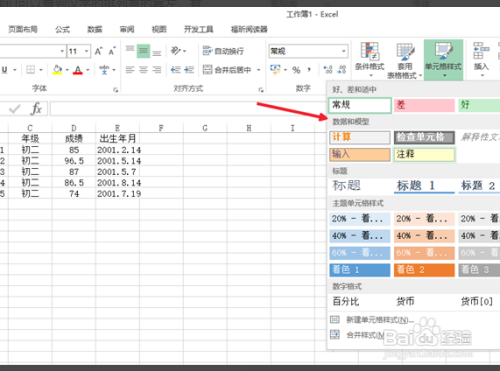
Task: Open the underline style dropdown arrow
Action: [x=15, y=70]
